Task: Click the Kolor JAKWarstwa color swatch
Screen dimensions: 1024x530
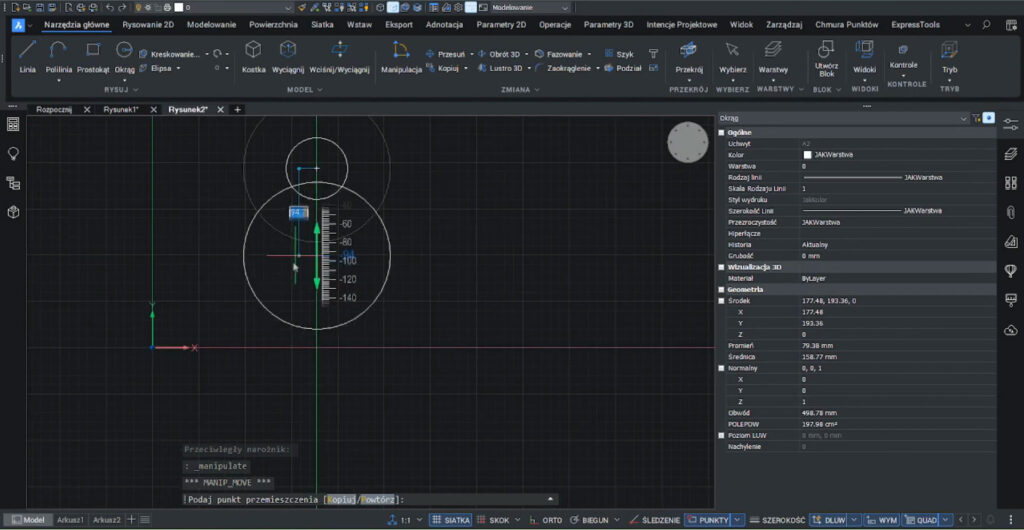Action: click(x=807, y=155)
